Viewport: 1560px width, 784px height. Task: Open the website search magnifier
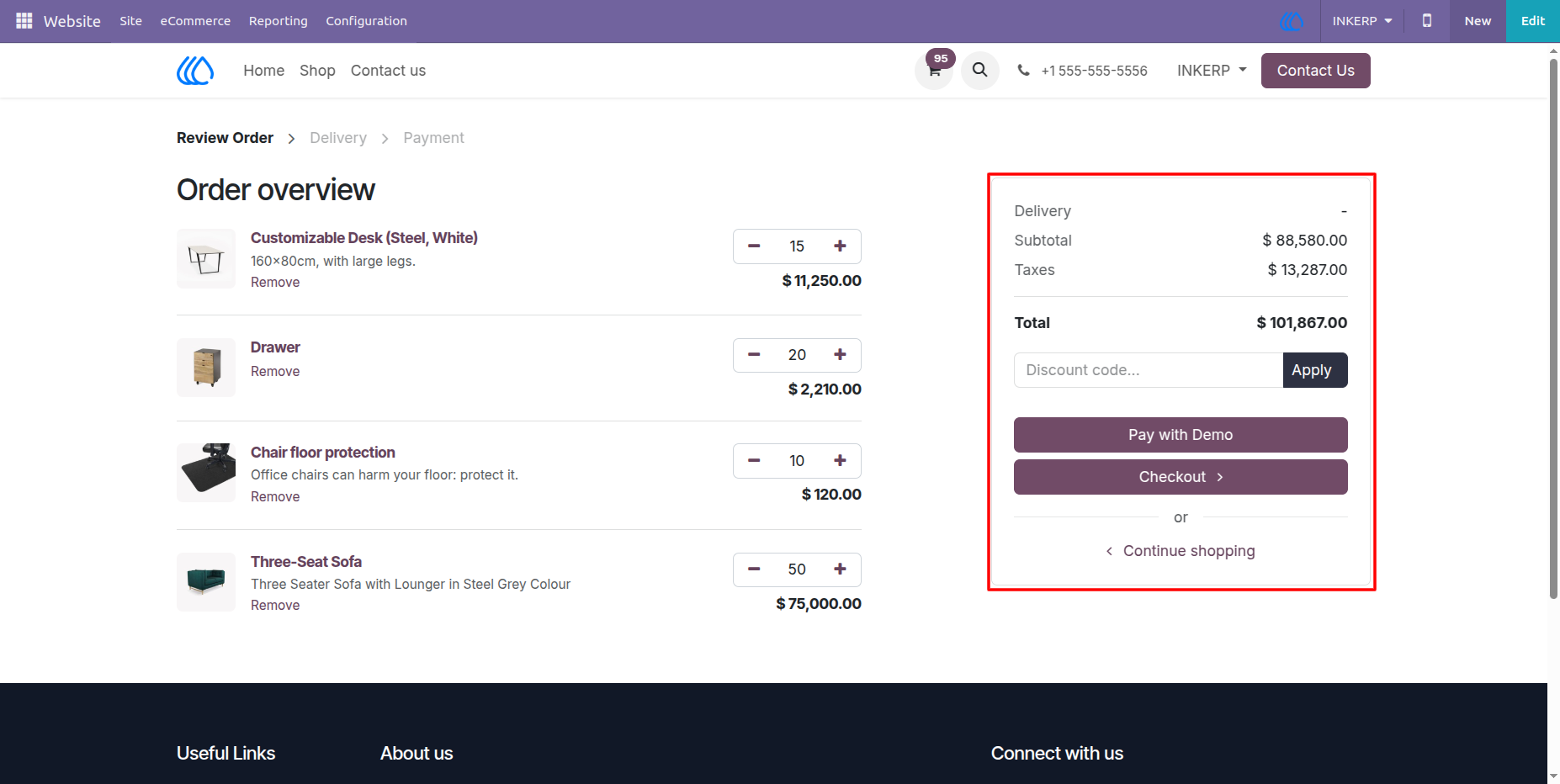click(x=980, y=71)
